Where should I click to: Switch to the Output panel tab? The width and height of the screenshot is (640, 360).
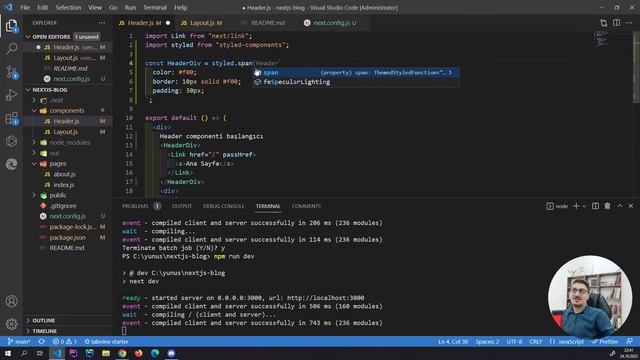[182, 206]
